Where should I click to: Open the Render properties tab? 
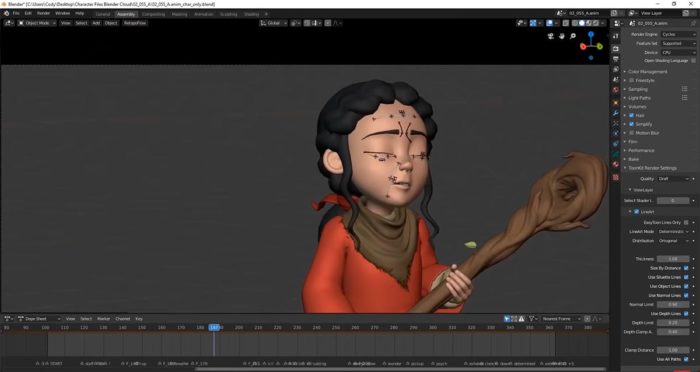pyautogui.click(x=616, y=48)
